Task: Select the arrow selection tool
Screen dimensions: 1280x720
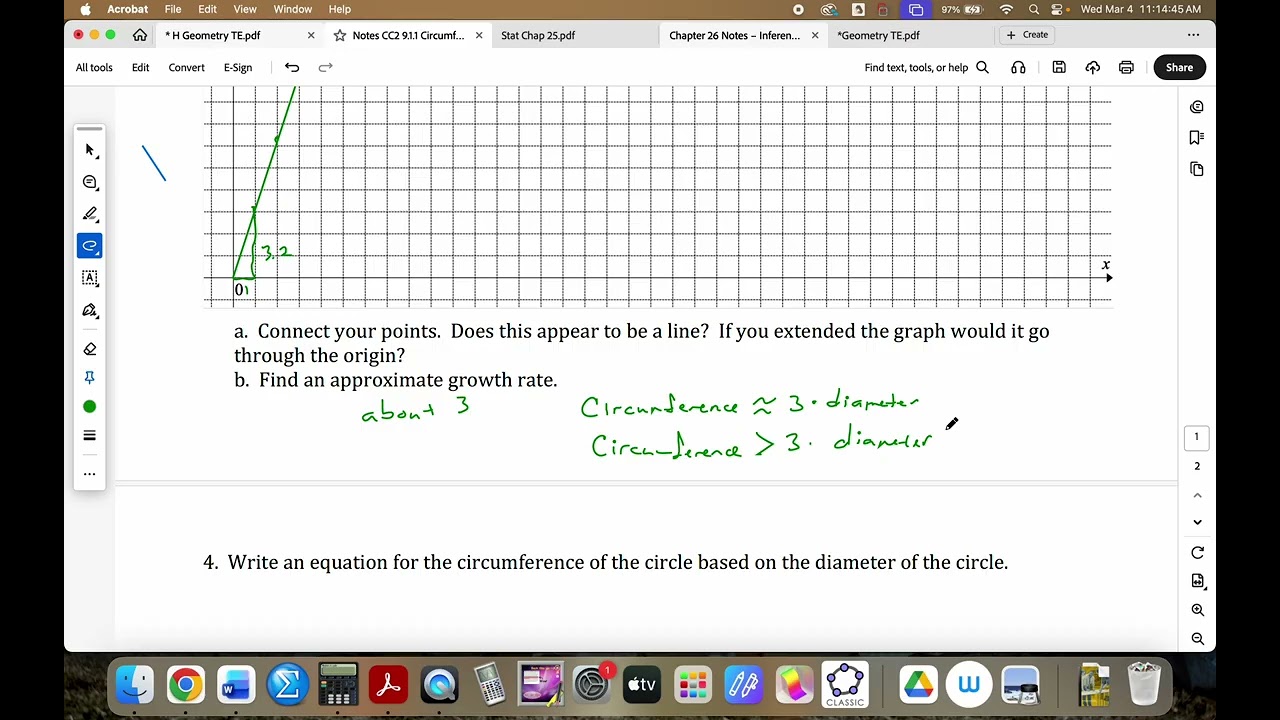Action: click(90, 150)
